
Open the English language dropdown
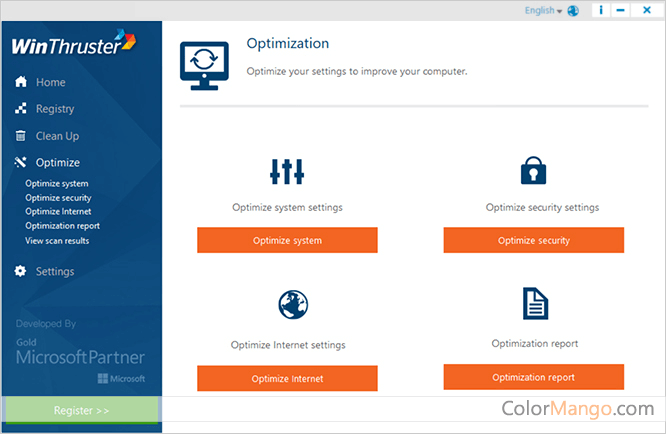[x=543, y=11]
